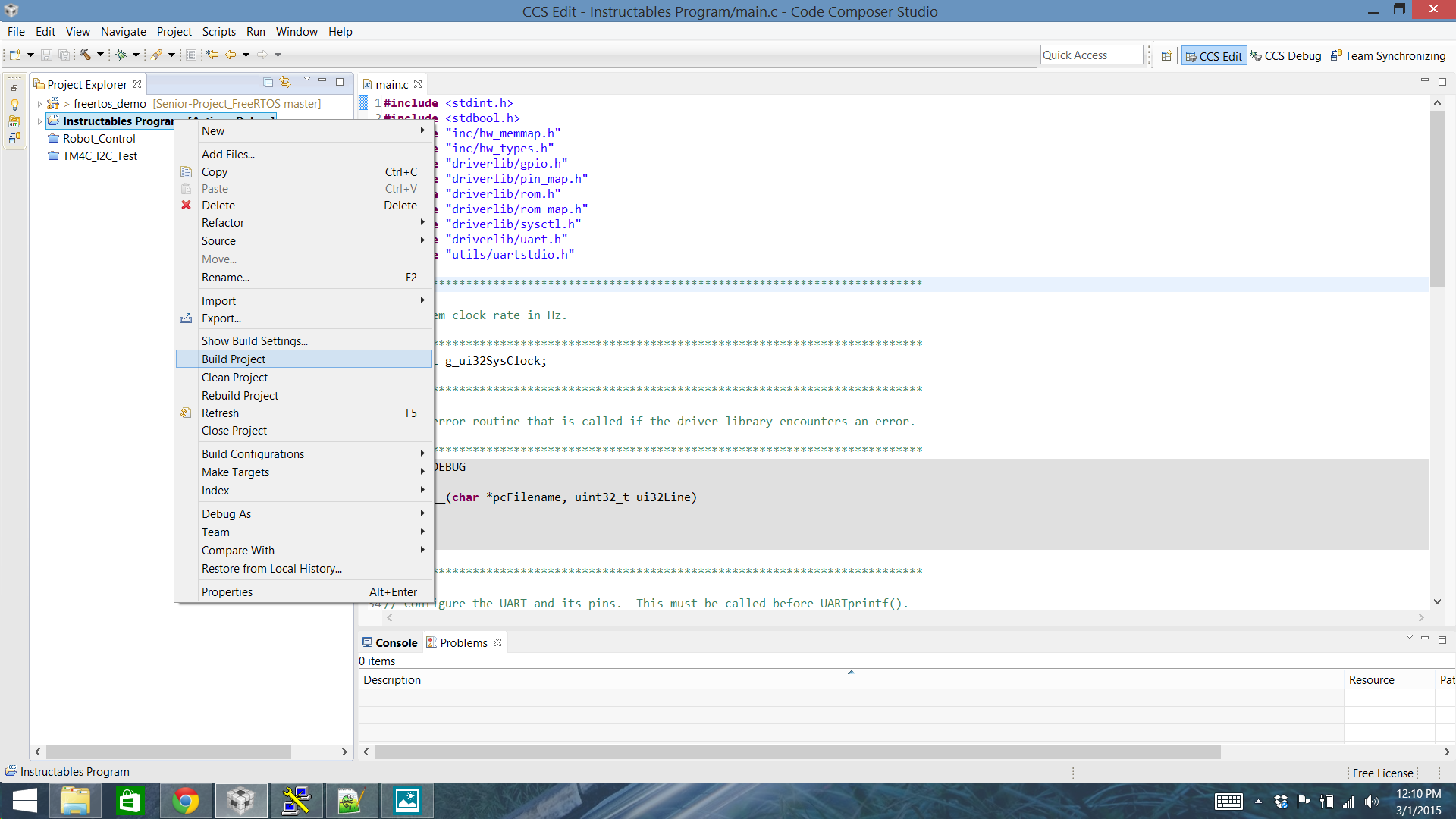Launch the Debug bug icon on the toolbar

(121, 55)
